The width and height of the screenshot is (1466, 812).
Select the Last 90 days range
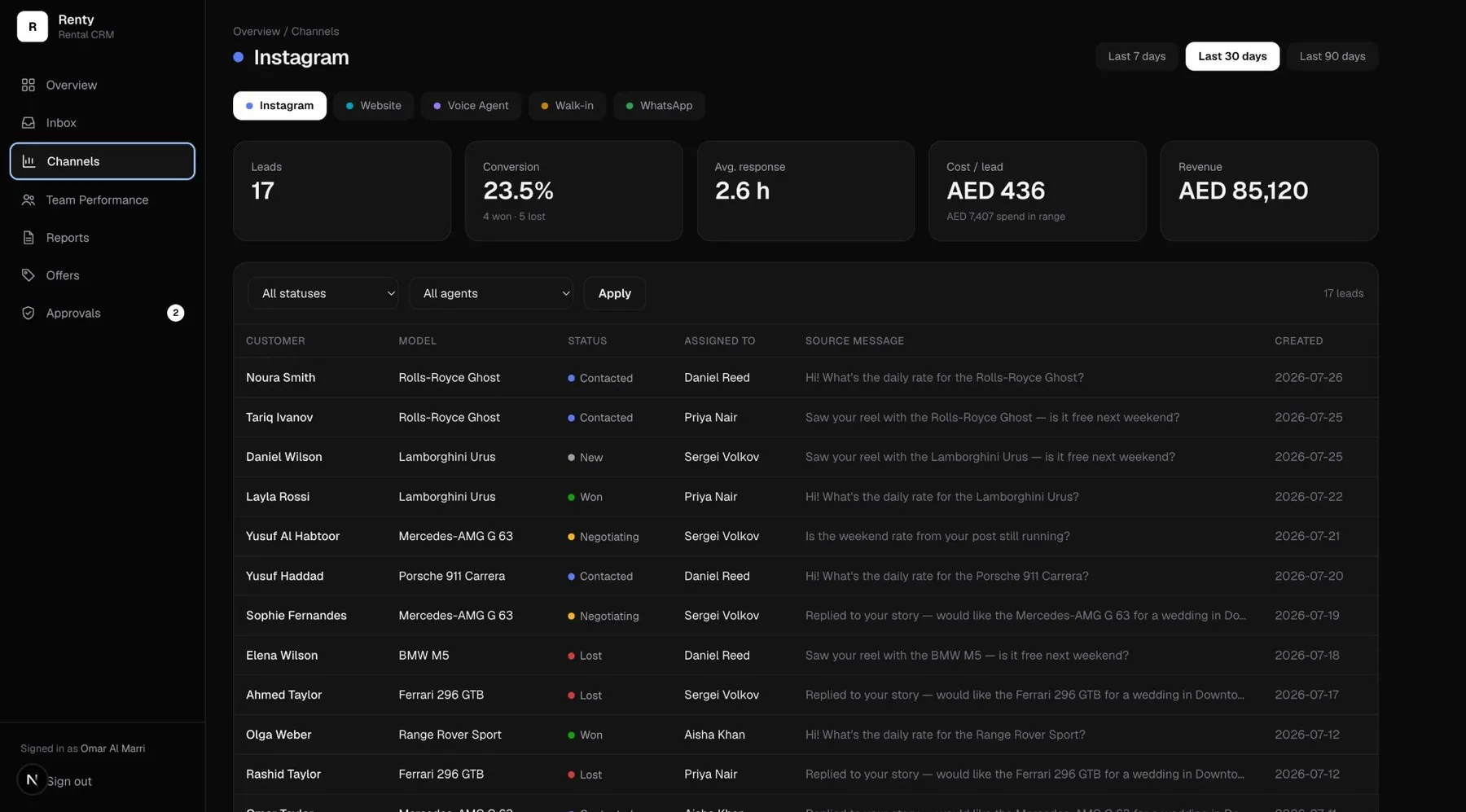point(1332,56)
